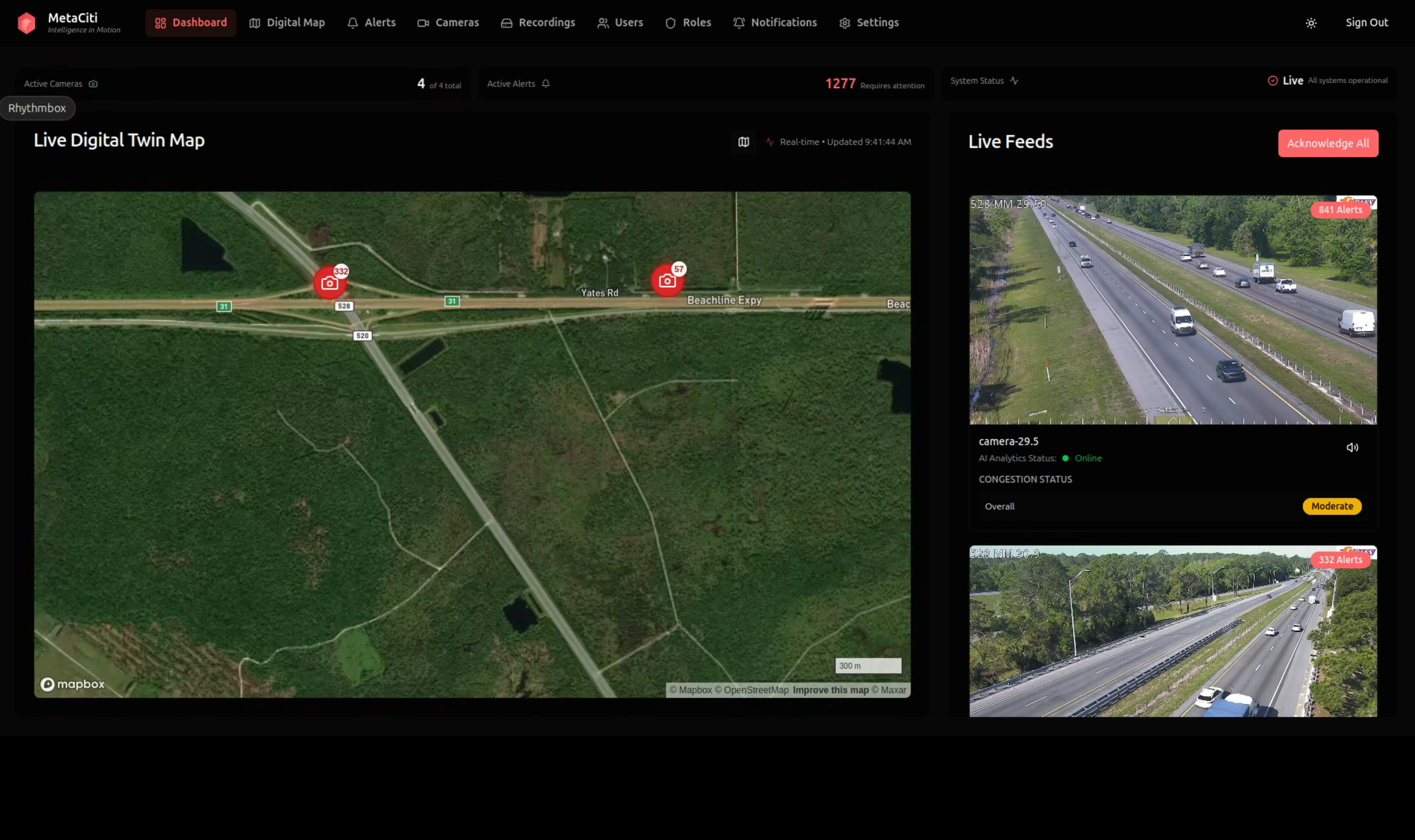Click the MetaCiti logo icon
This screenshot has width=1415, height=840.
26,22
